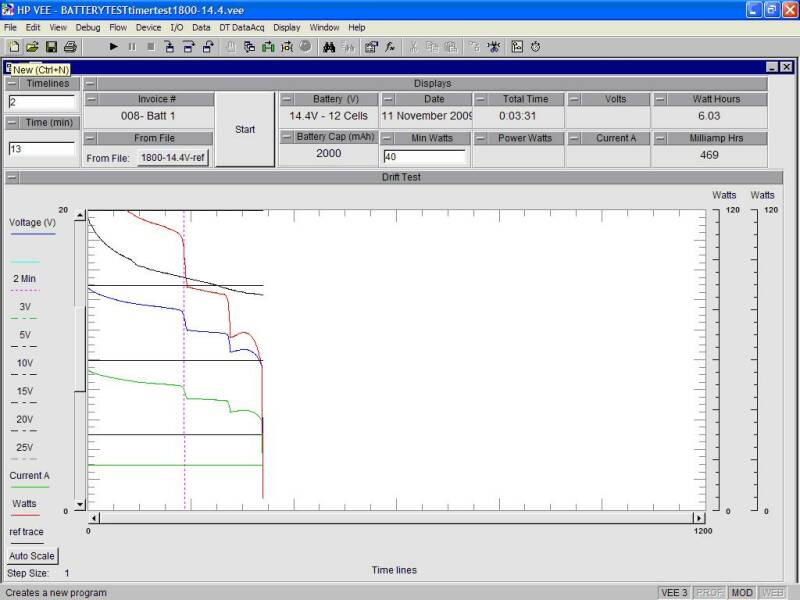Select the ref trace legend label
800x600 pixels.
[x=26, y=532]
